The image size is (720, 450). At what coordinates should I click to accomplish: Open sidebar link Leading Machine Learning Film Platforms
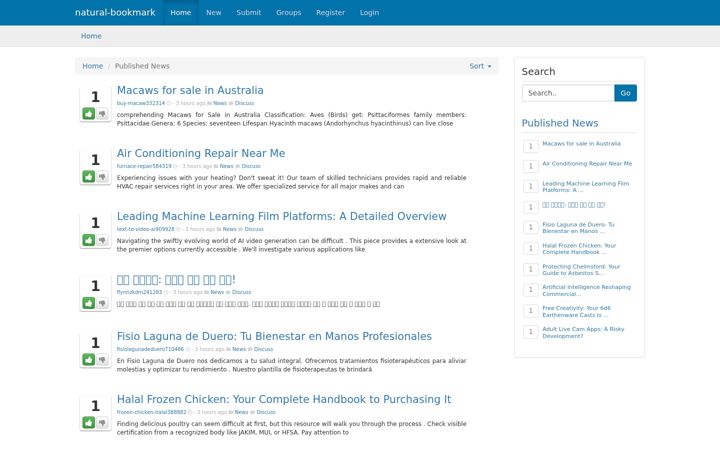585,186
